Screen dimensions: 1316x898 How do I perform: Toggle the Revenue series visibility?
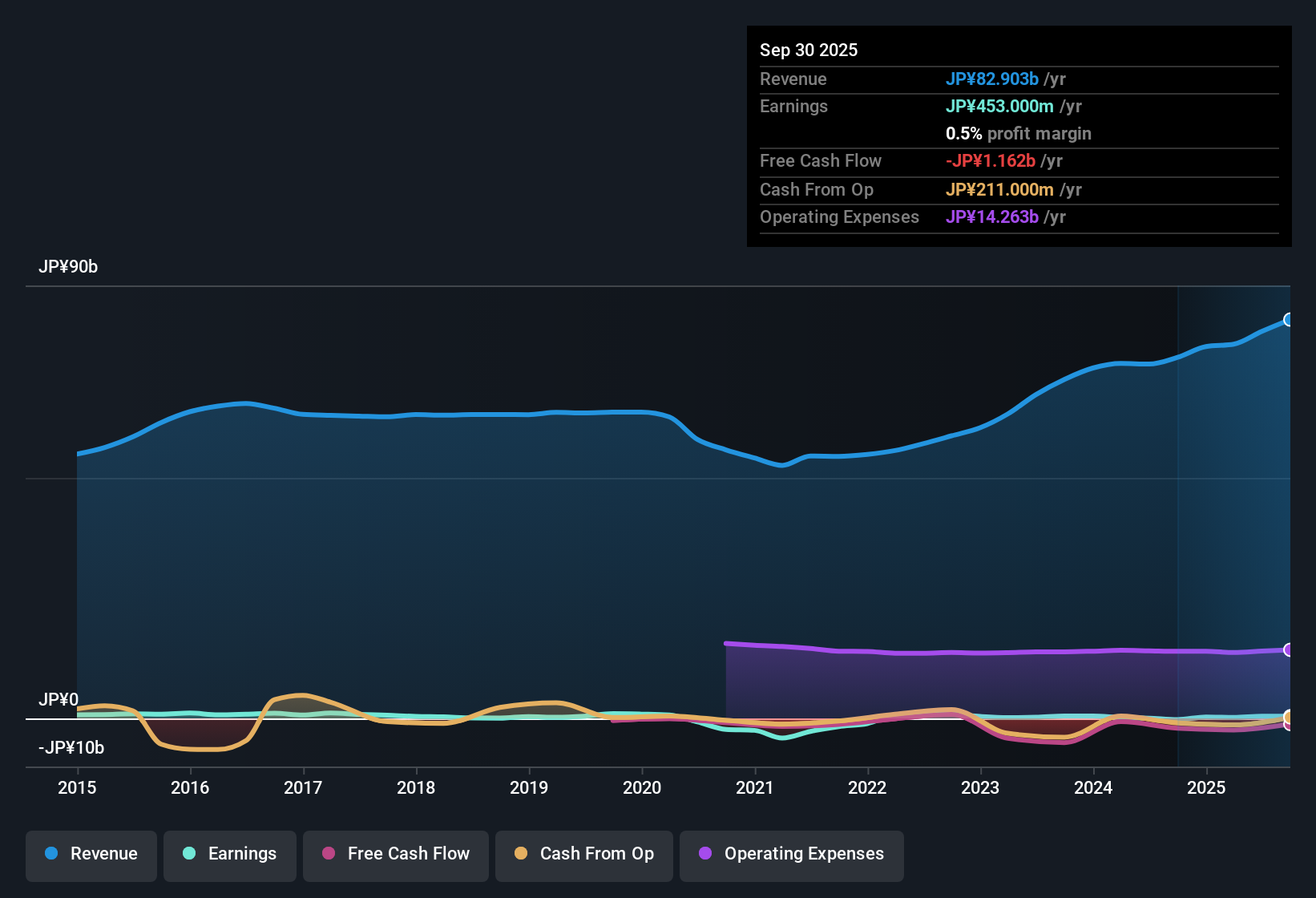[x=91, y=854]
